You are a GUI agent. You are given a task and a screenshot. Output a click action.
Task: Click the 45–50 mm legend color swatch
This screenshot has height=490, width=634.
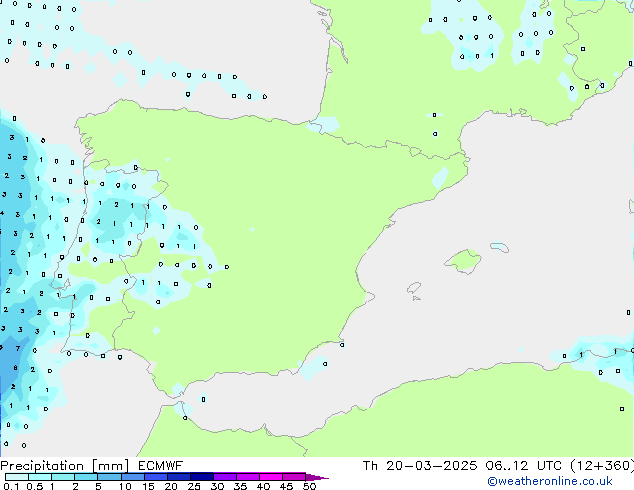point(294,477)
